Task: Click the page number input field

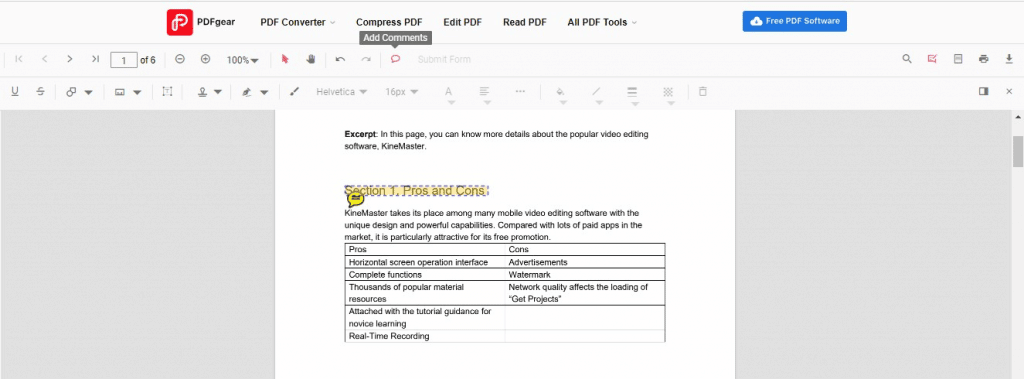Action: 123,60
